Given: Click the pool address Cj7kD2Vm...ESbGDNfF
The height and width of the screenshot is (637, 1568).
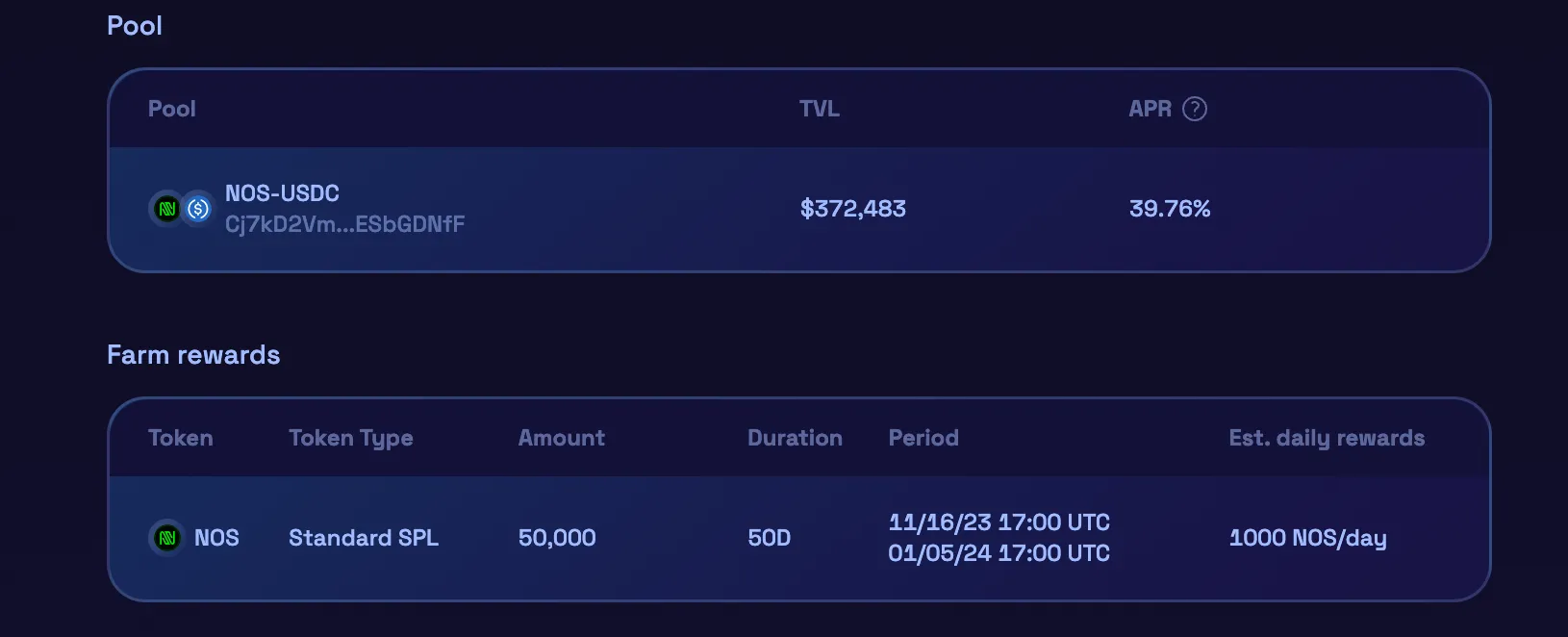Looking at the screenshot, I should (344, 224).
